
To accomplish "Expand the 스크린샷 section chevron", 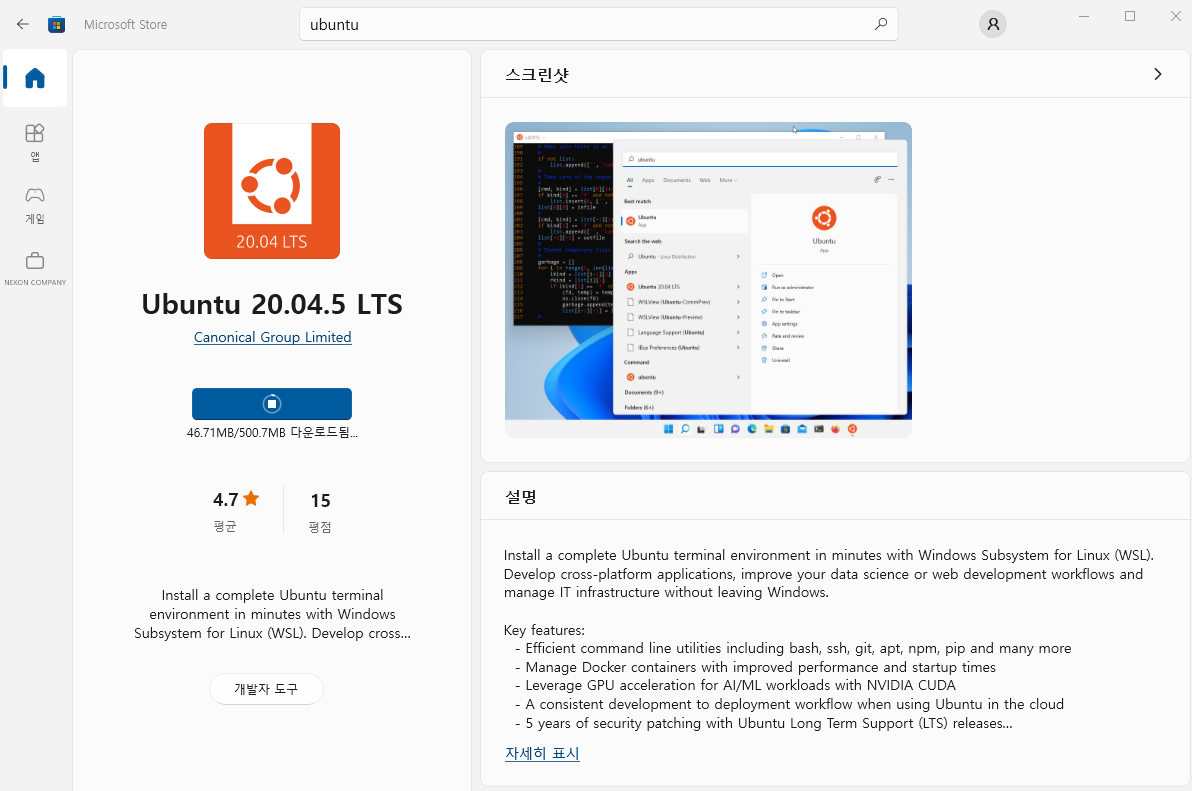I will pos(1158,74).
